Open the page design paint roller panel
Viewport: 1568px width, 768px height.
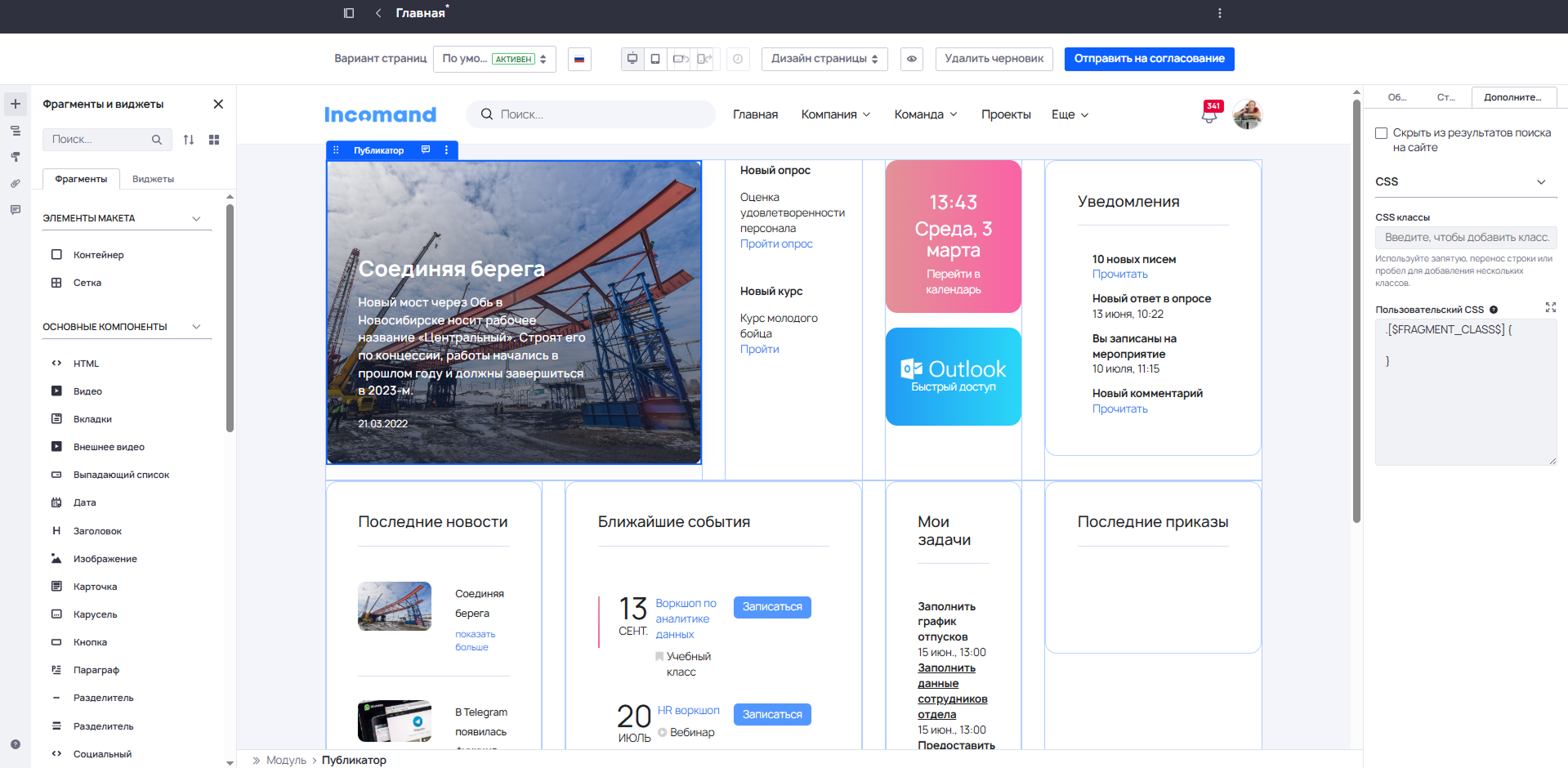coord(16,157)
